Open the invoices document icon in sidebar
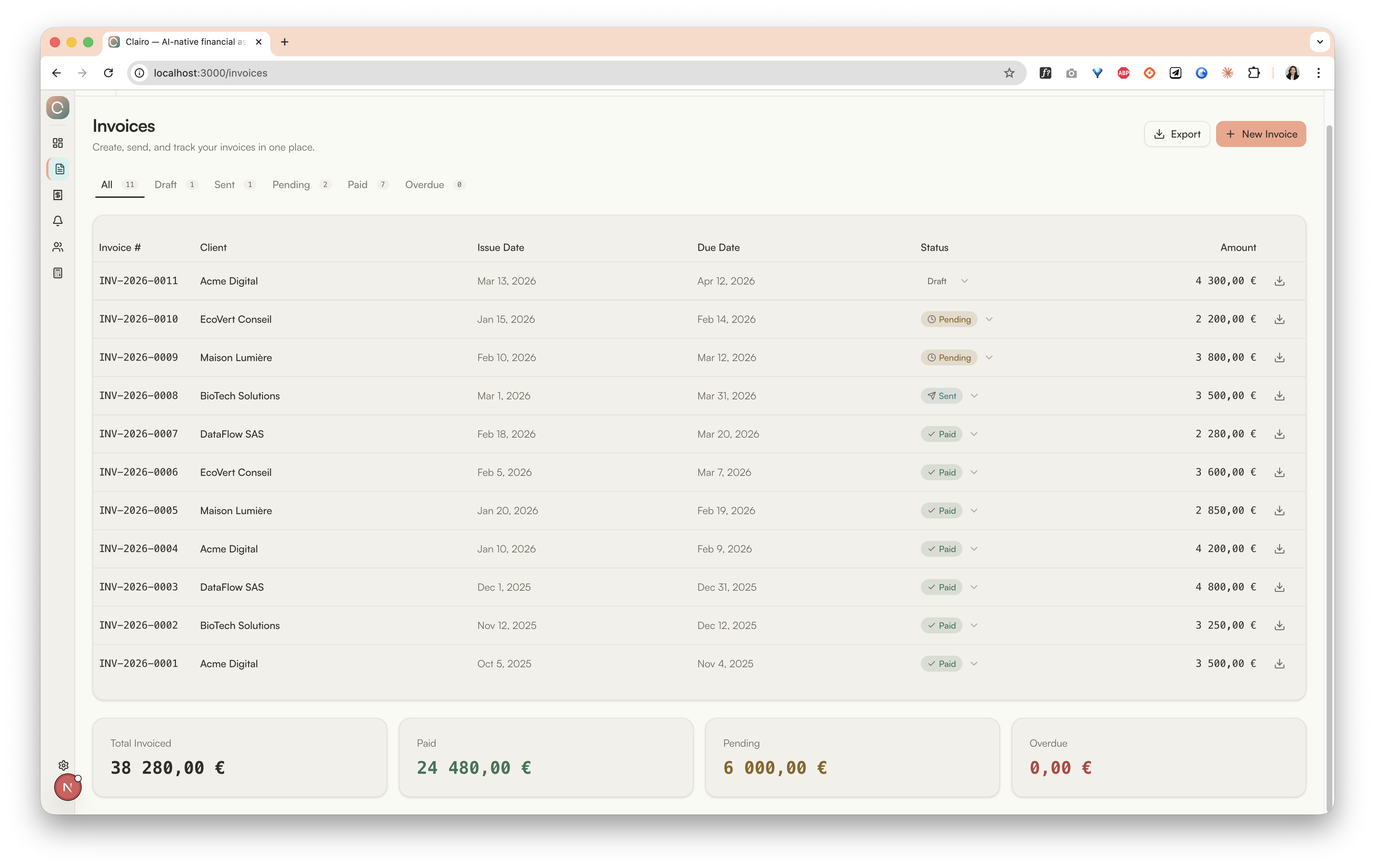 coord(59,169)
